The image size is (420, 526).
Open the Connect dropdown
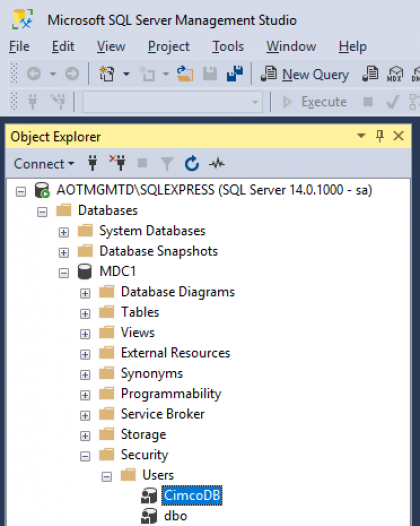coord(44,164)
